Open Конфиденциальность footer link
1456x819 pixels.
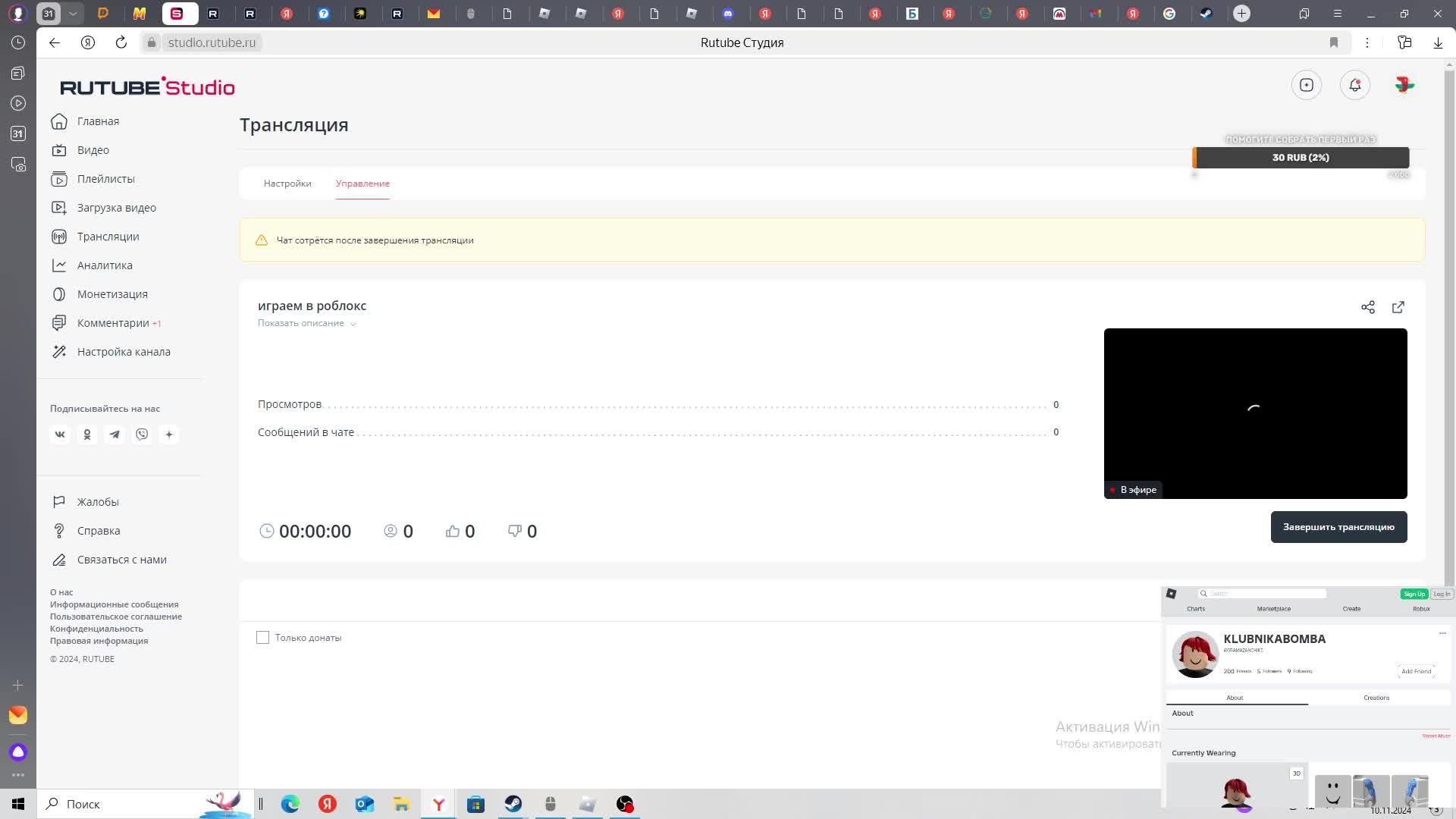click(96, 629)
